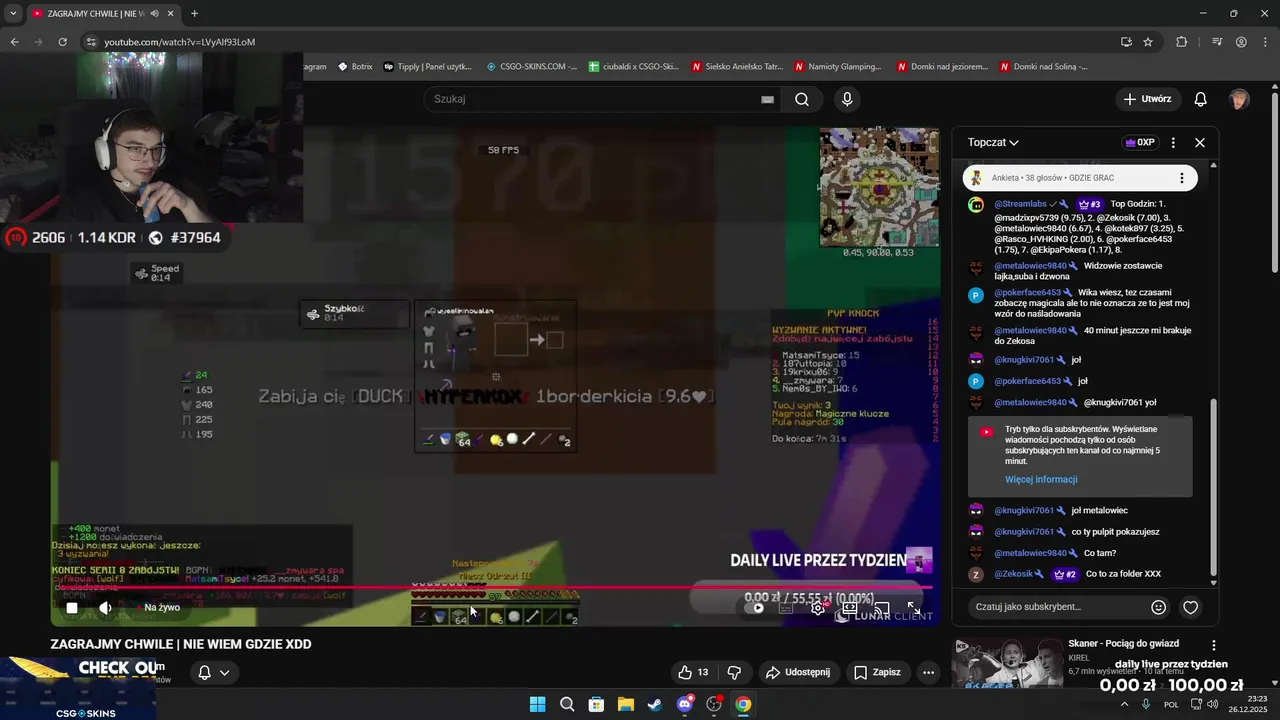Open Windows Start menu
1280x720 pixels.
pos(537,704)
